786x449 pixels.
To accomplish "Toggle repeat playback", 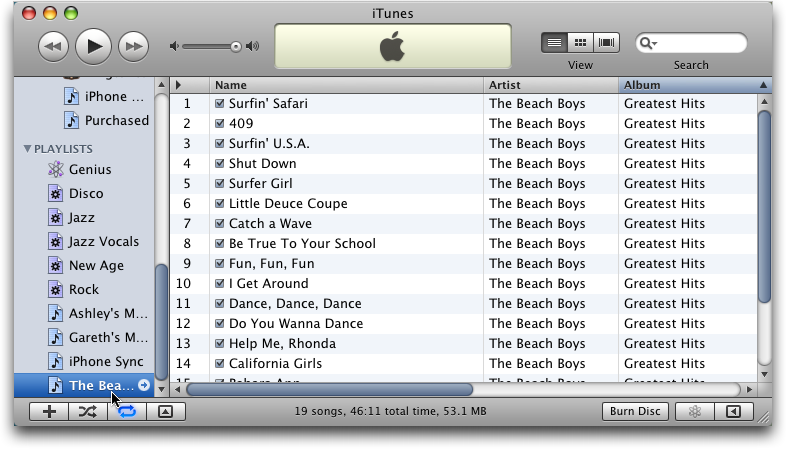I will coord(127,411).
